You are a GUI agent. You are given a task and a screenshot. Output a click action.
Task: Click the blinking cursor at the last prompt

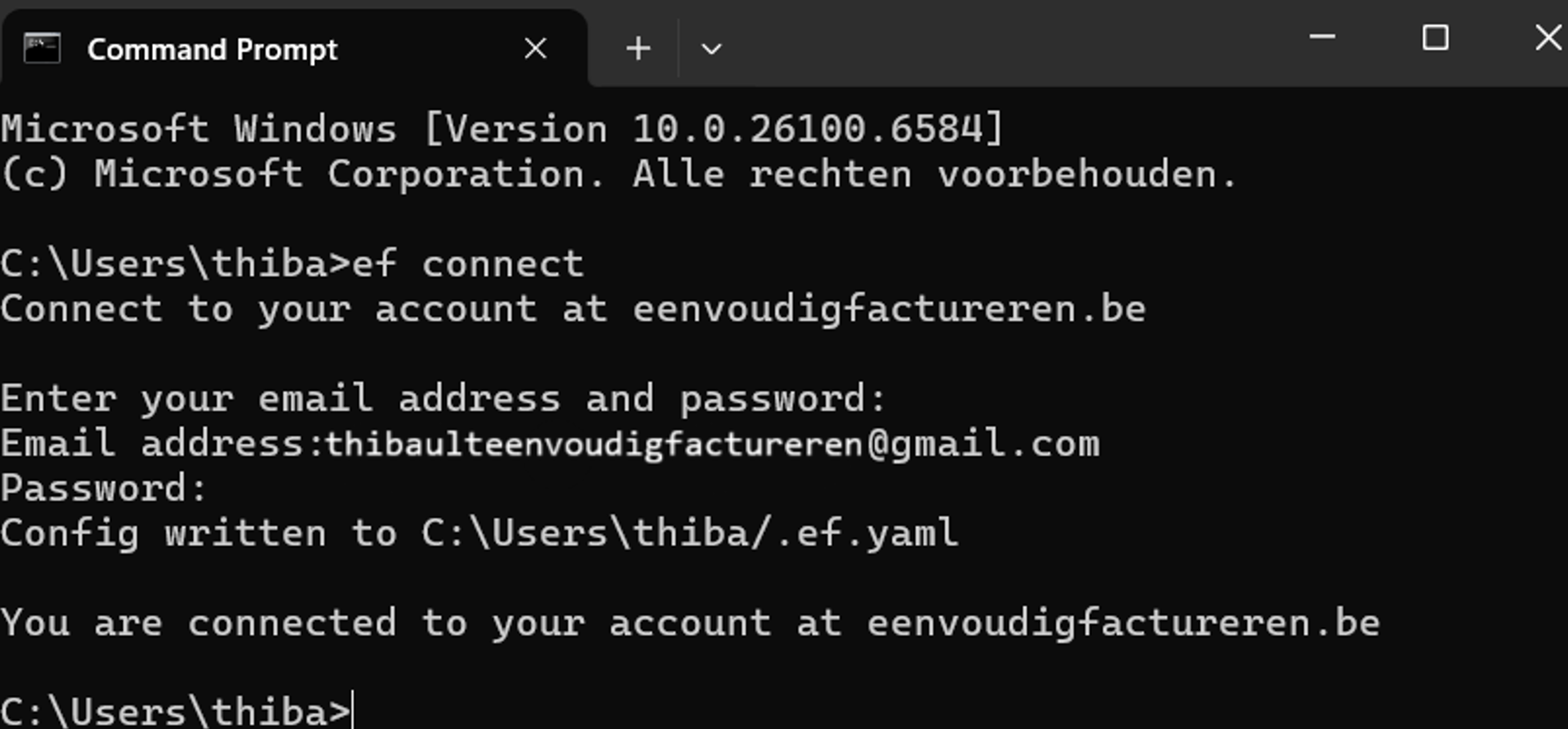point(353,711)
